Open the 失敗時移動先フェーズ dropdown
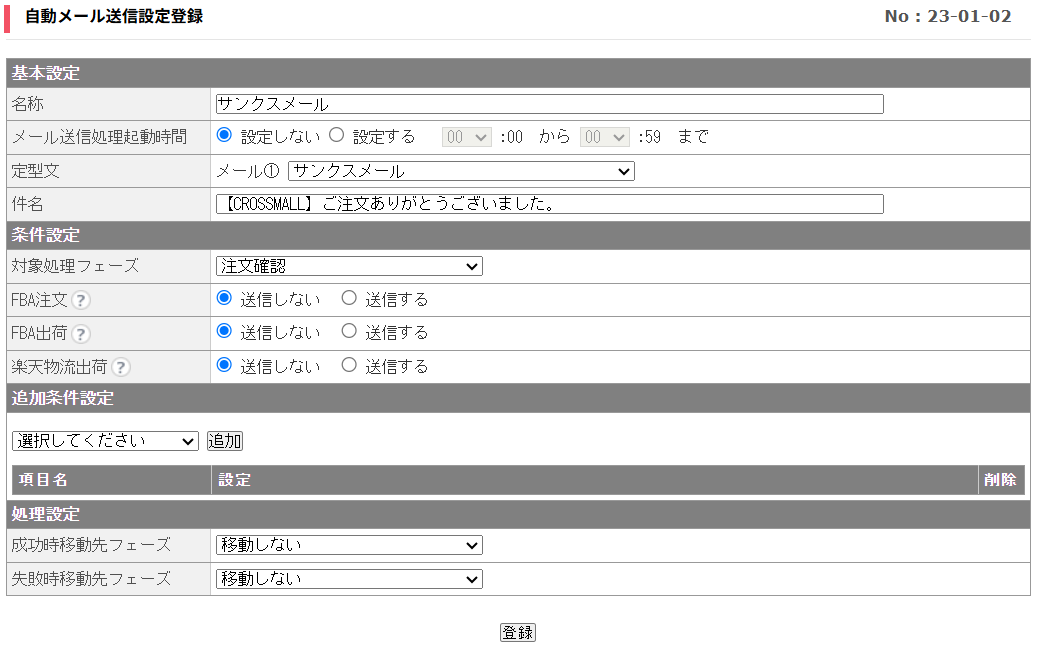 349,579
